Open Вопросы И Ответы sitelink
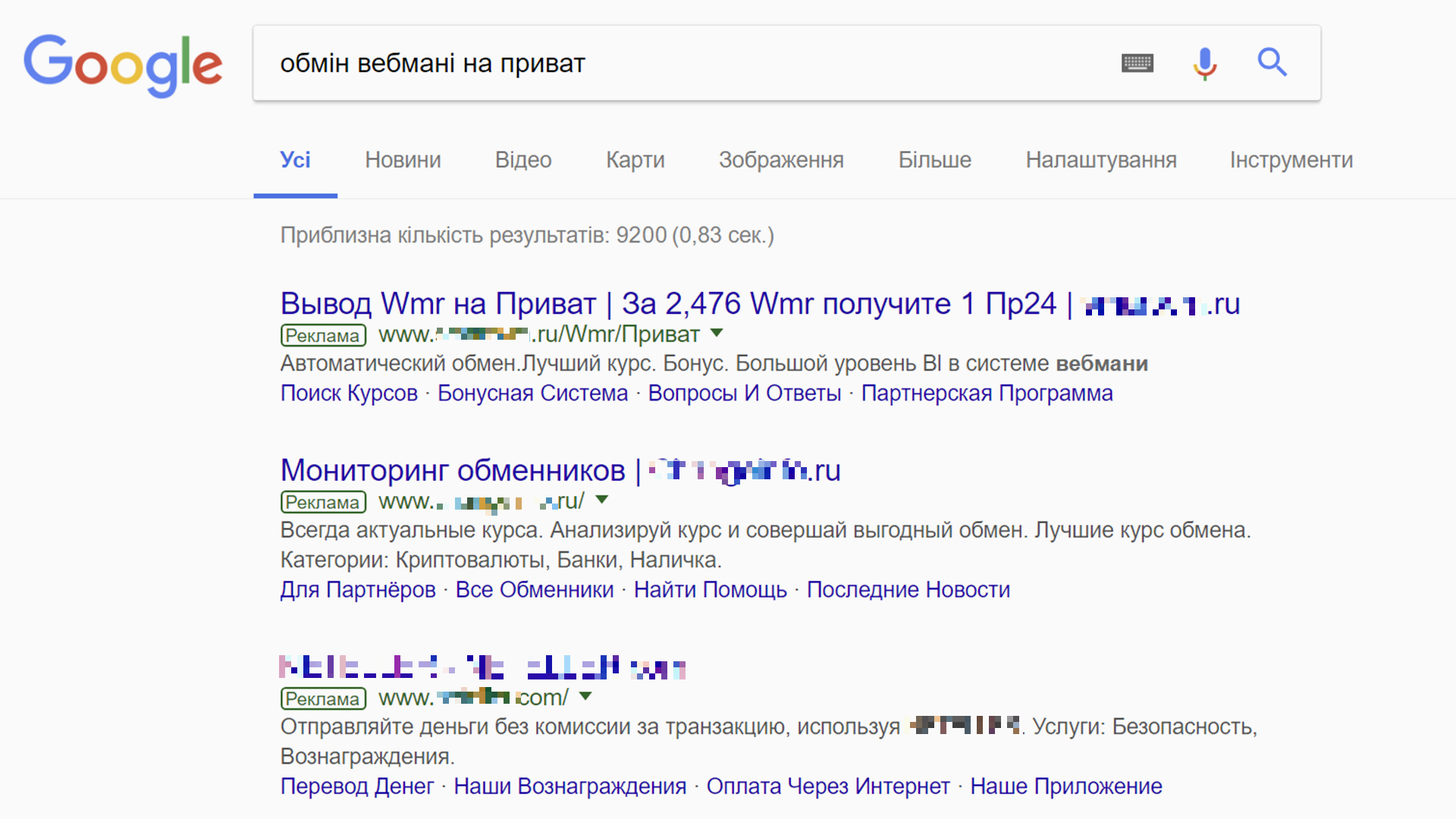The image size is (1456, 819). click(745, 394)
